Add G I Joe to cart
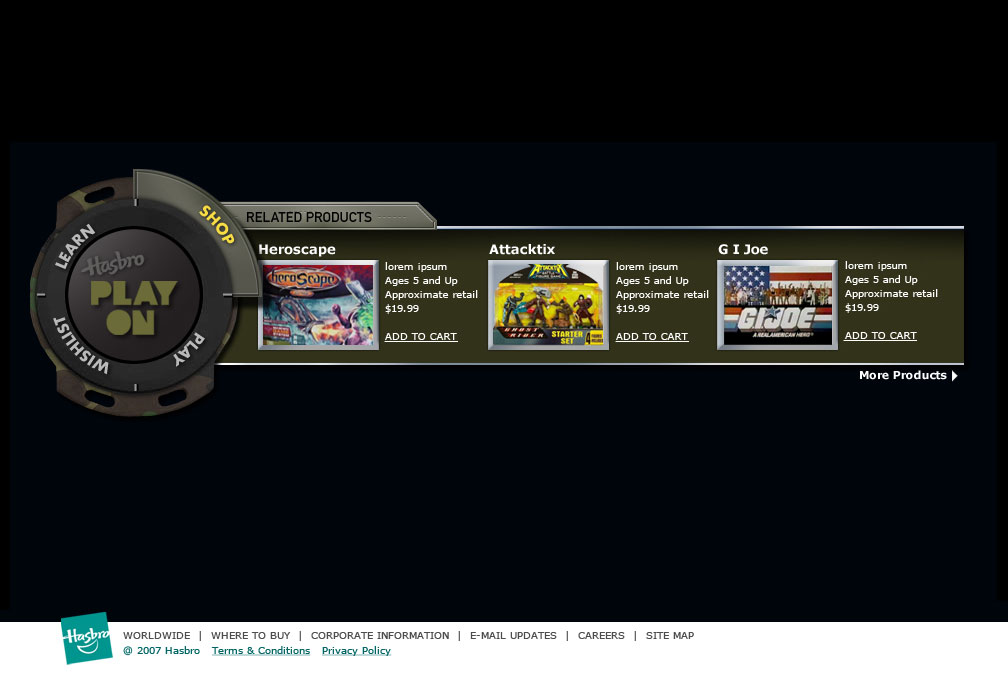Image resolution: width=1008 pixels, height=682 pixels. pyautogui.click(x=880, y=336)
